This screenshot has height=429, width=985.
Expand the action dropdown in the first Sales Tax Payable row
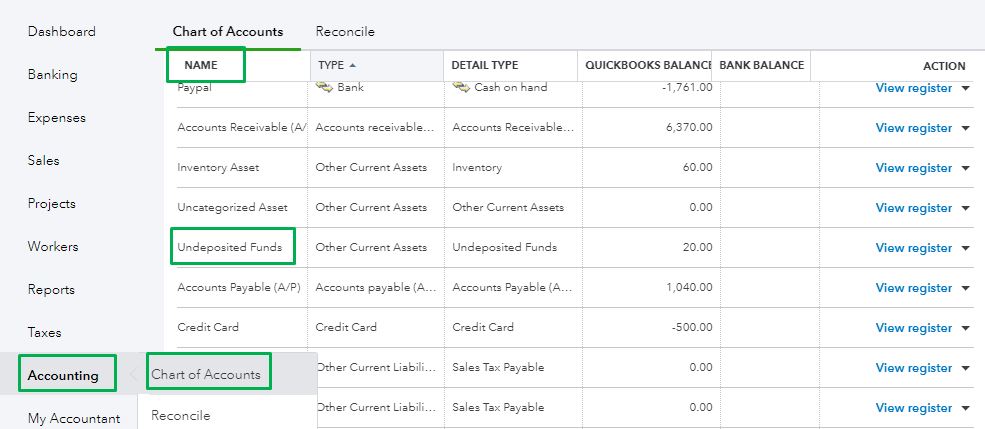coord(966,368)
